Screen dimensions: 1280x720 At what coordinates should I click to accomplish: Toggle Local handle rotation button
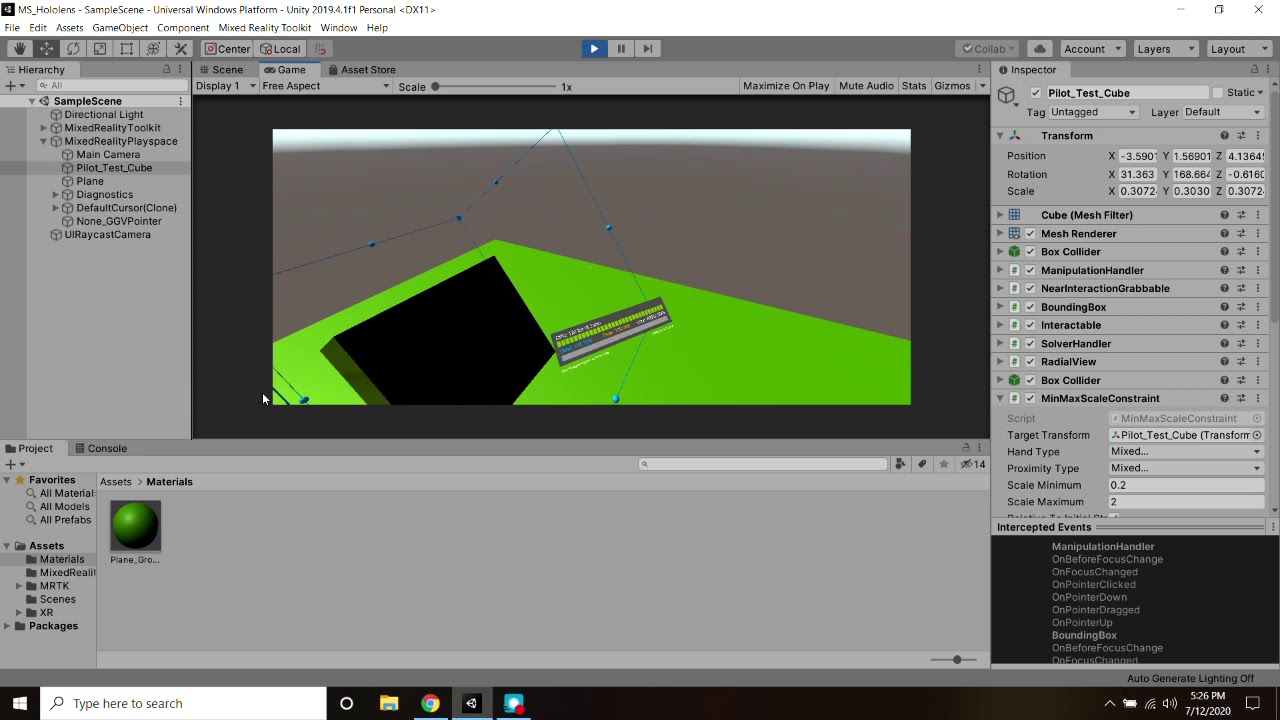coord(280,49)
